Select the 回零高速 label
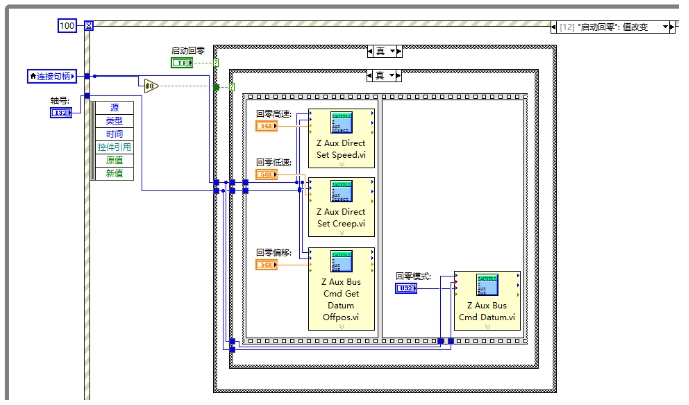Viewport: 689px width, 405px height. point(274,114)
